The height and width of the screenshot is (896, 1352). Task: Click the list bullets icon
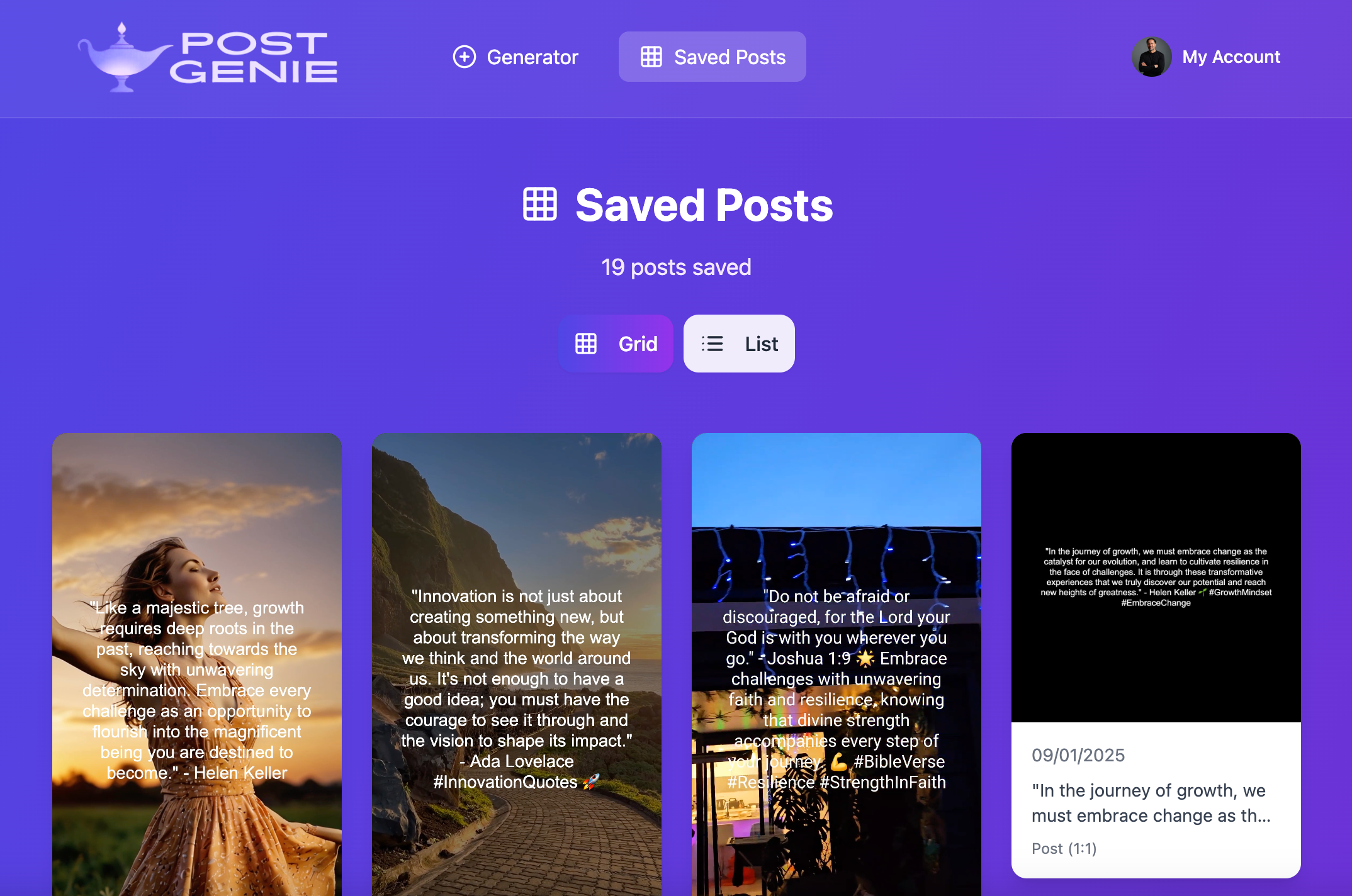(713, 344)
